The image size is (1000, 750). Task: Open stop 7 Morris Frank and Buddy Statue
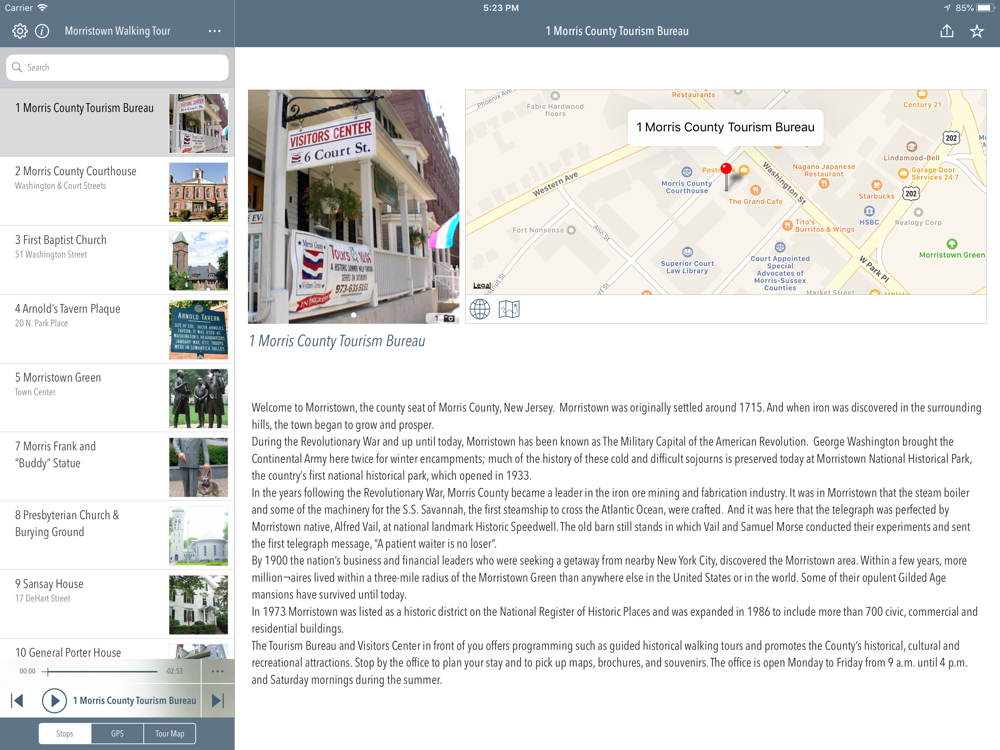(x=117, y=467)
